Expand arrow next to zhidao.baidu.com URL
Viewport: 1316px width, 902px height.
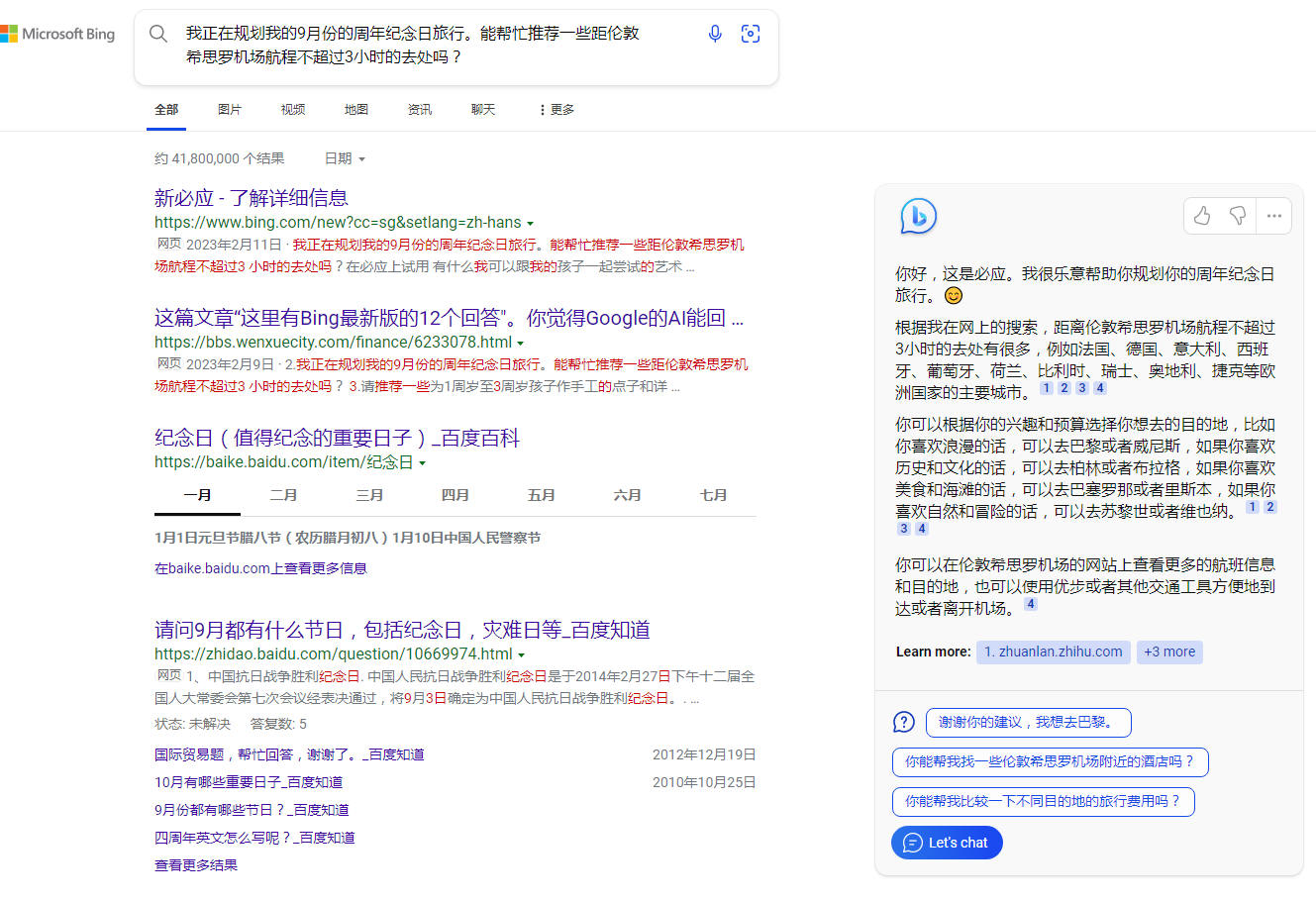pos(522,655)
